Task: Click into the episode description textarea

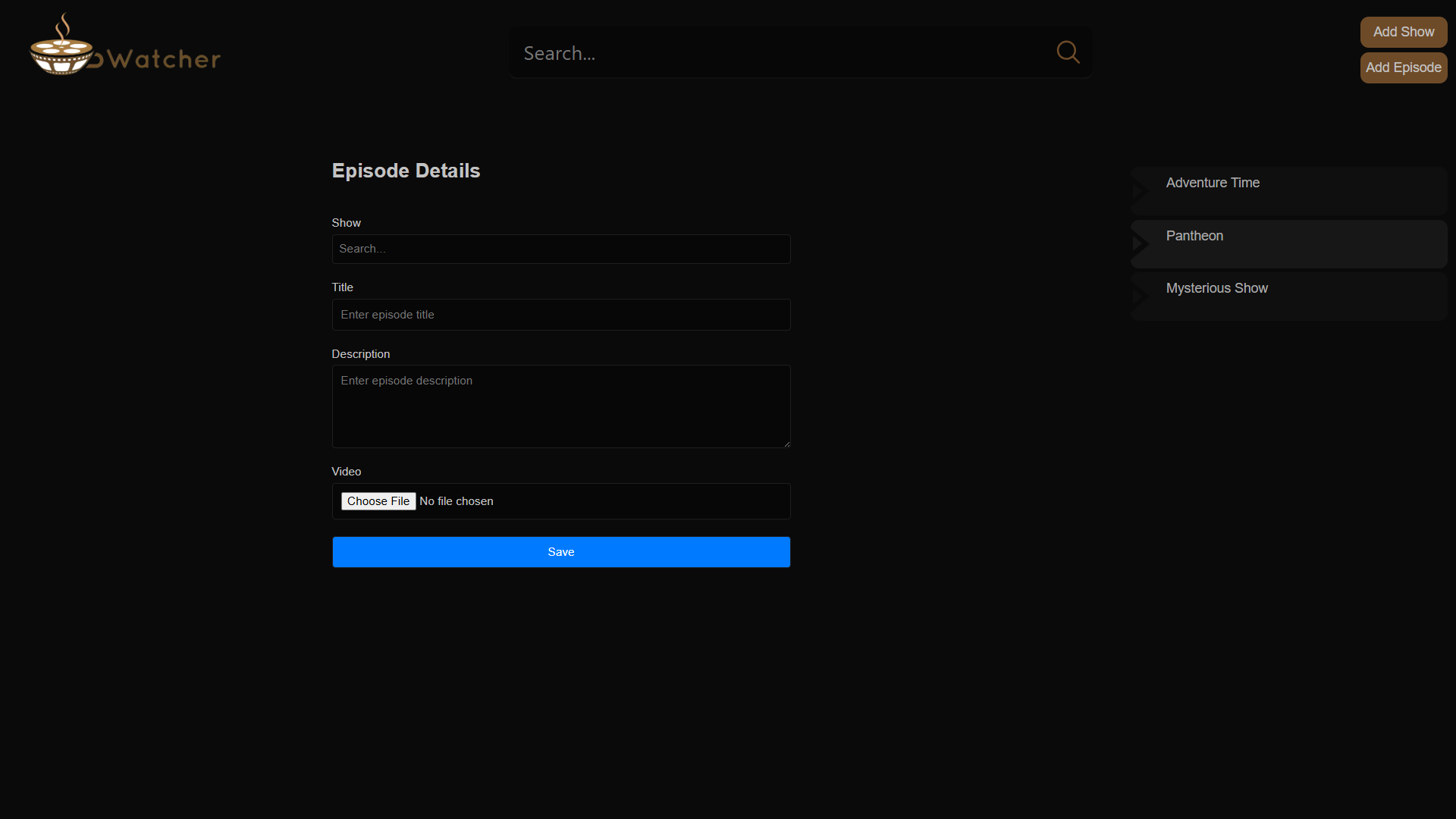Action: 560,406
